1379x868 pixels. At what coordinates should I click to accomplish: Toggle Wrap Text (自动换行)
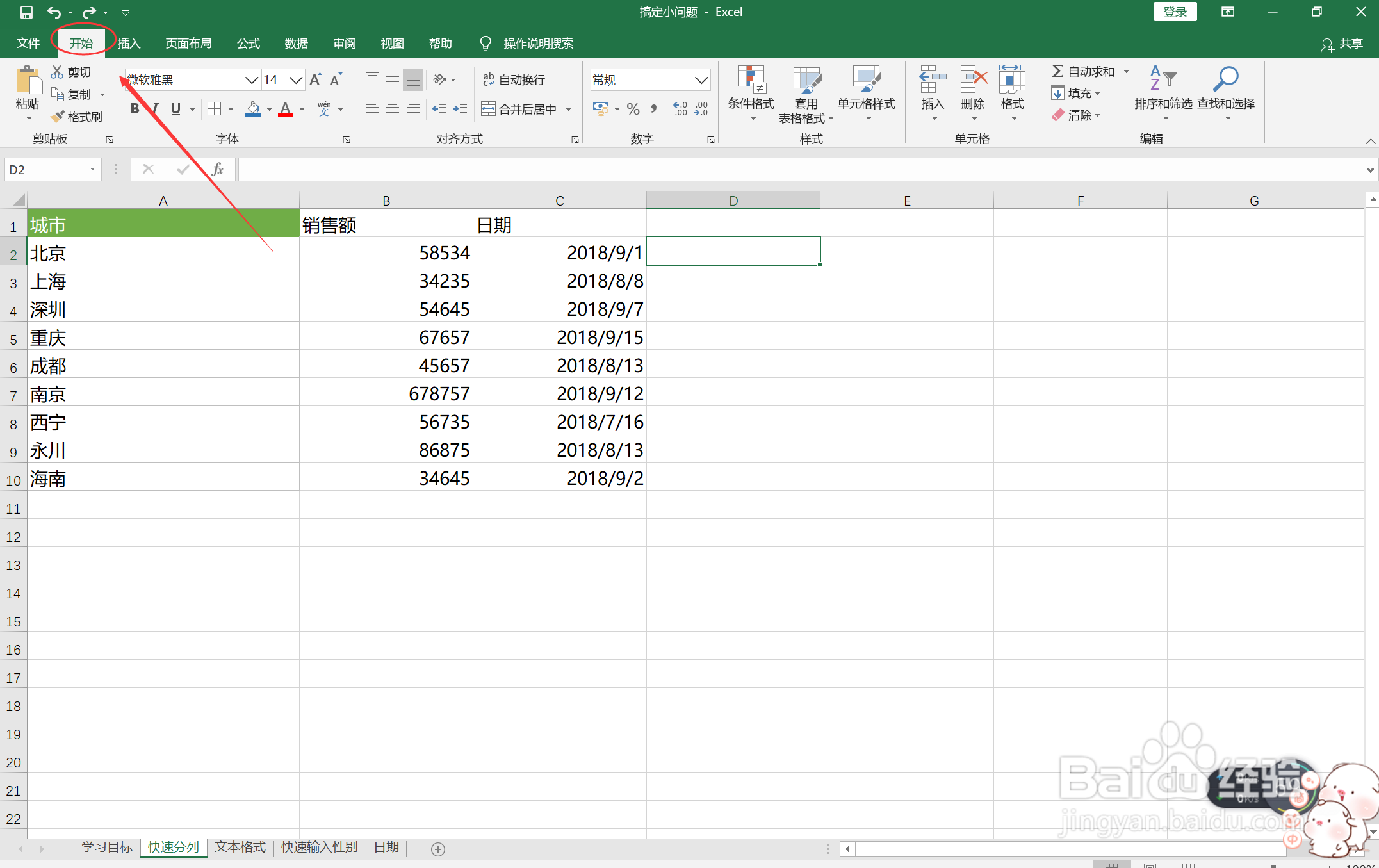(x=514, y=79)
